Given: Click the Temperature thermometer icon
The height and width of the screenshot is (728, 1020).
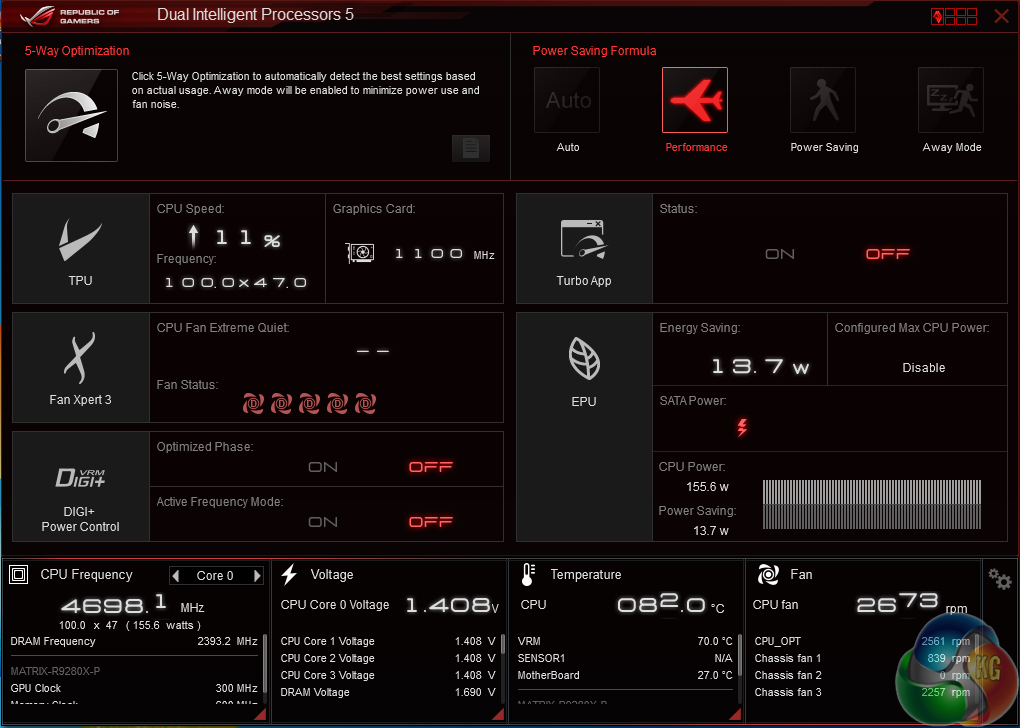Looking at the screenshot, I should click(x=528, y=574).
